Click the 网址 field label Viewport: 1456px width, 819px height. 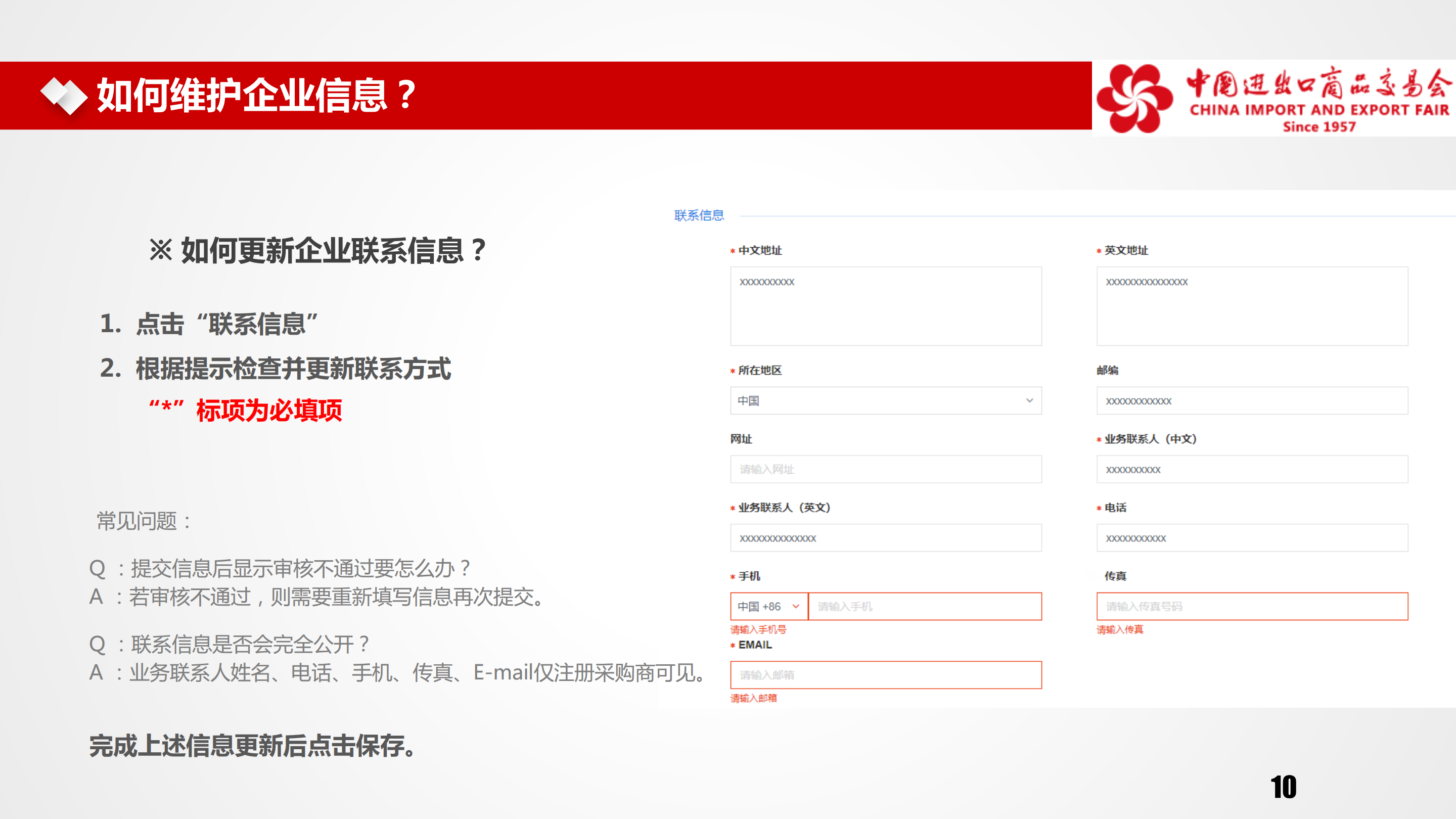741,439
